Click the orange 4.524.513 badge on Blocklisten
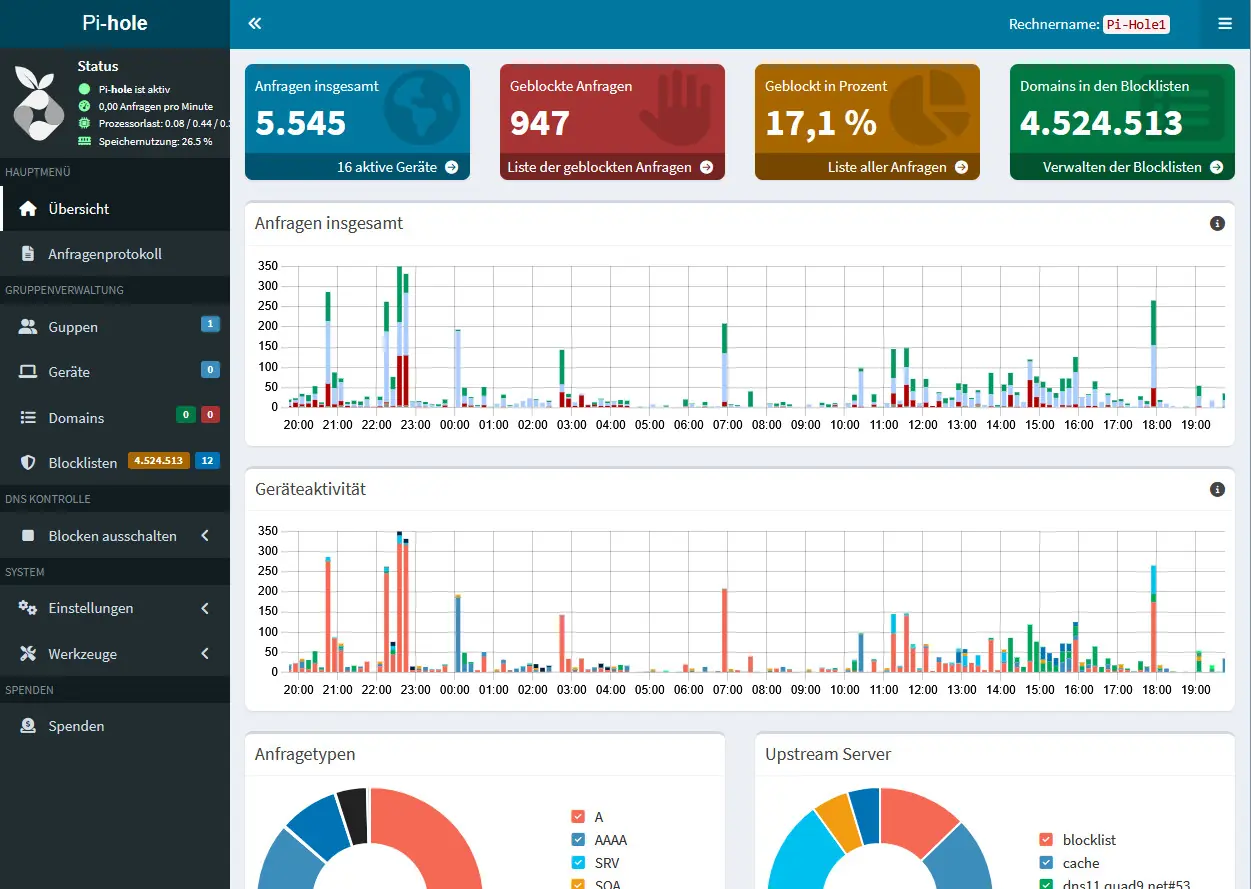 (x=159, y=461)
